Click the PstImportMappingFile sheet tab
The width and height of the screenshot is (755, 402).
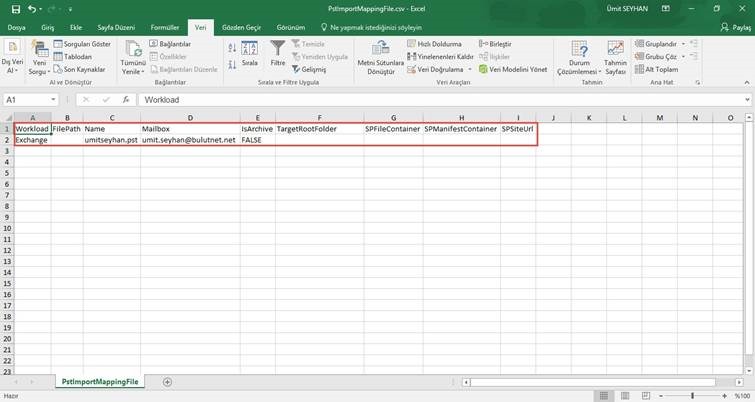100,382
